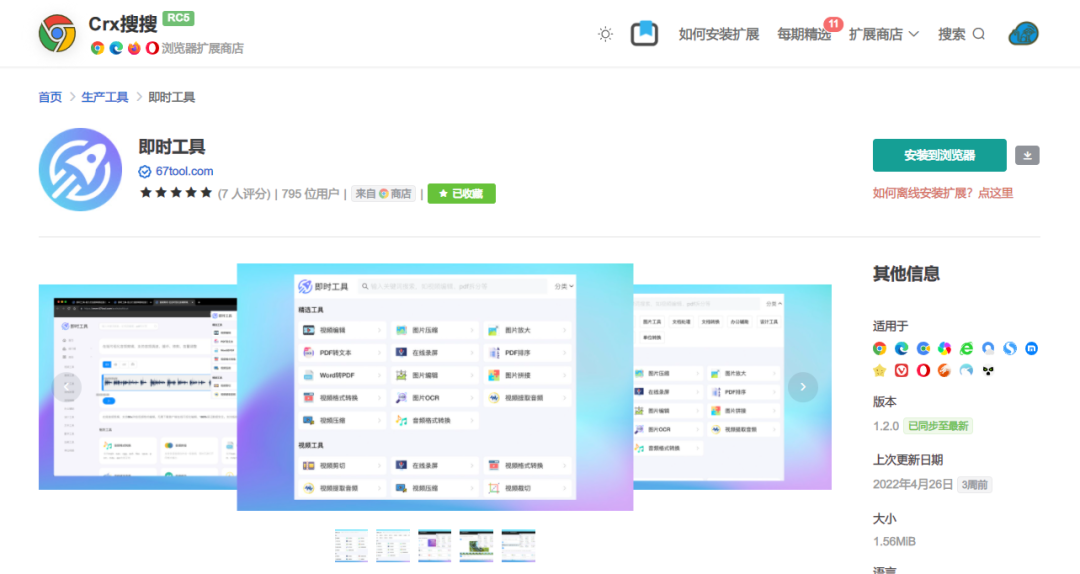Viewport: 1080px width, 574px height.
Task: Click the Lemur browser icon
Action: pyautogui.click(x=988, y=371)
